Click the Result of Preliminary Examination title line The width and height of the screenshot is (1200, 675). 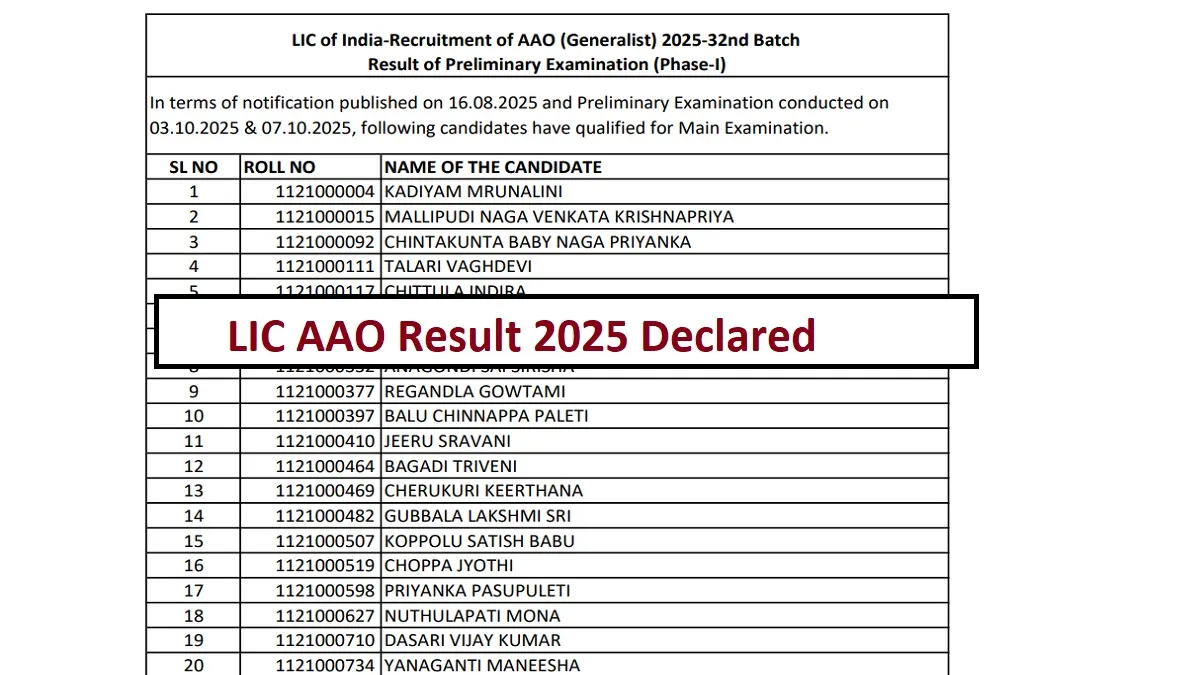[546, 64]
